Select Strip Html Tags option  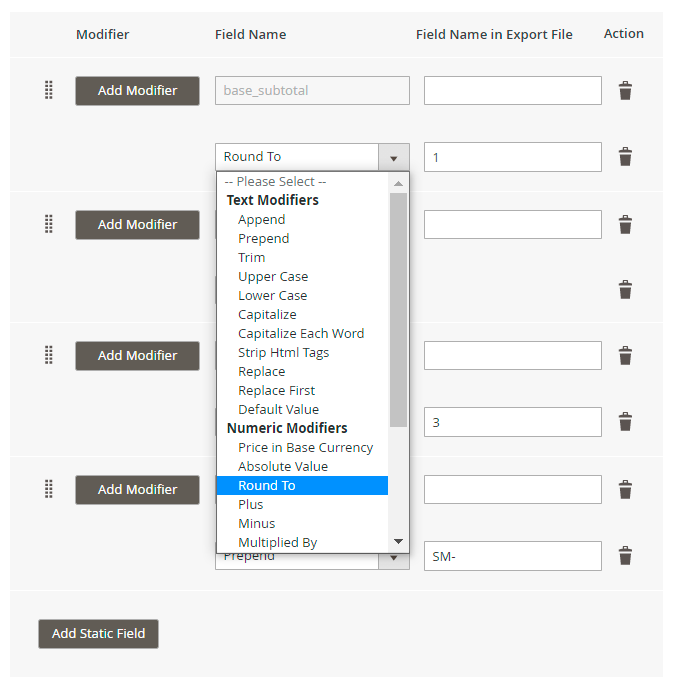click(x=283, y=353)
